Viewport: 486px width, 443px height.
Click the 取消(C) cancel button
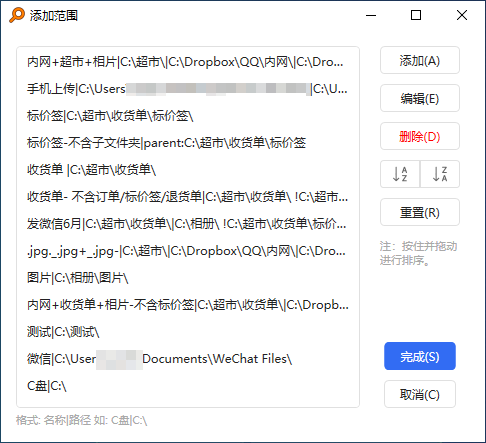[420, 394]
